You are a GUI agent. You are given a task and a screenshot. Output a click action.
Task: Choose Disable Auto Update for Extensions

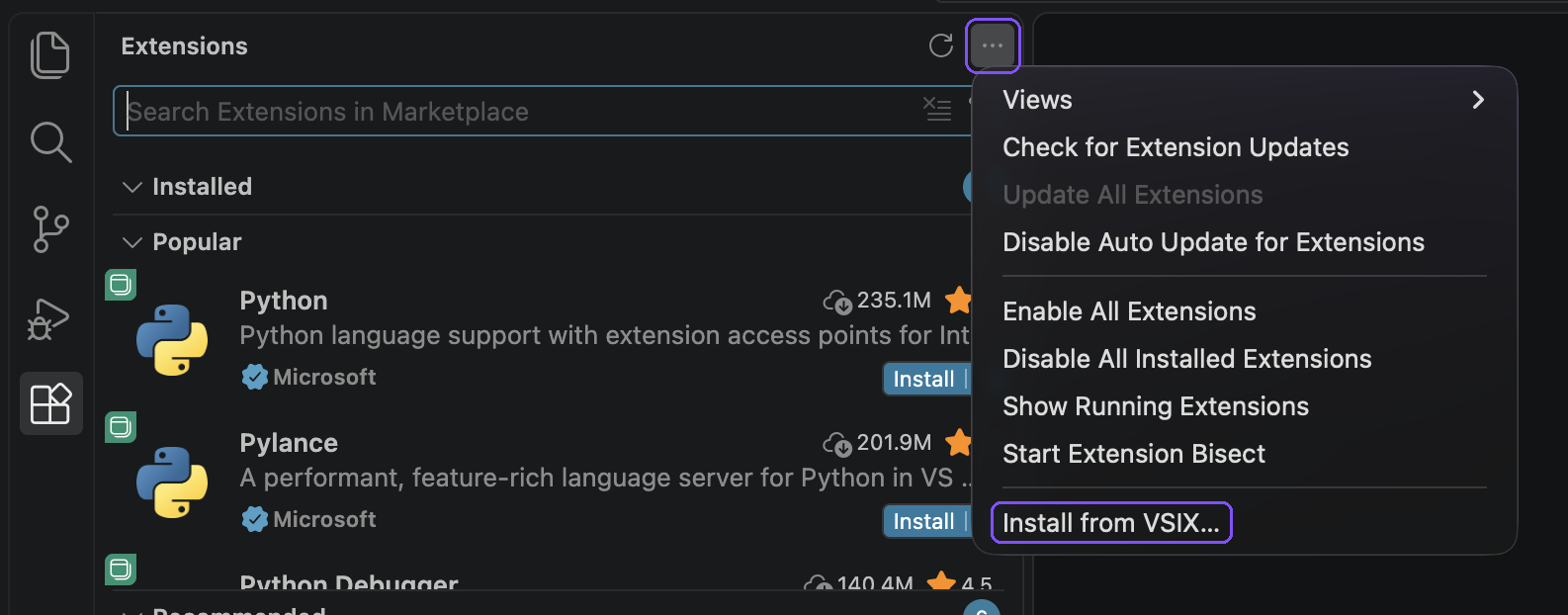(x=1213, y=242)
